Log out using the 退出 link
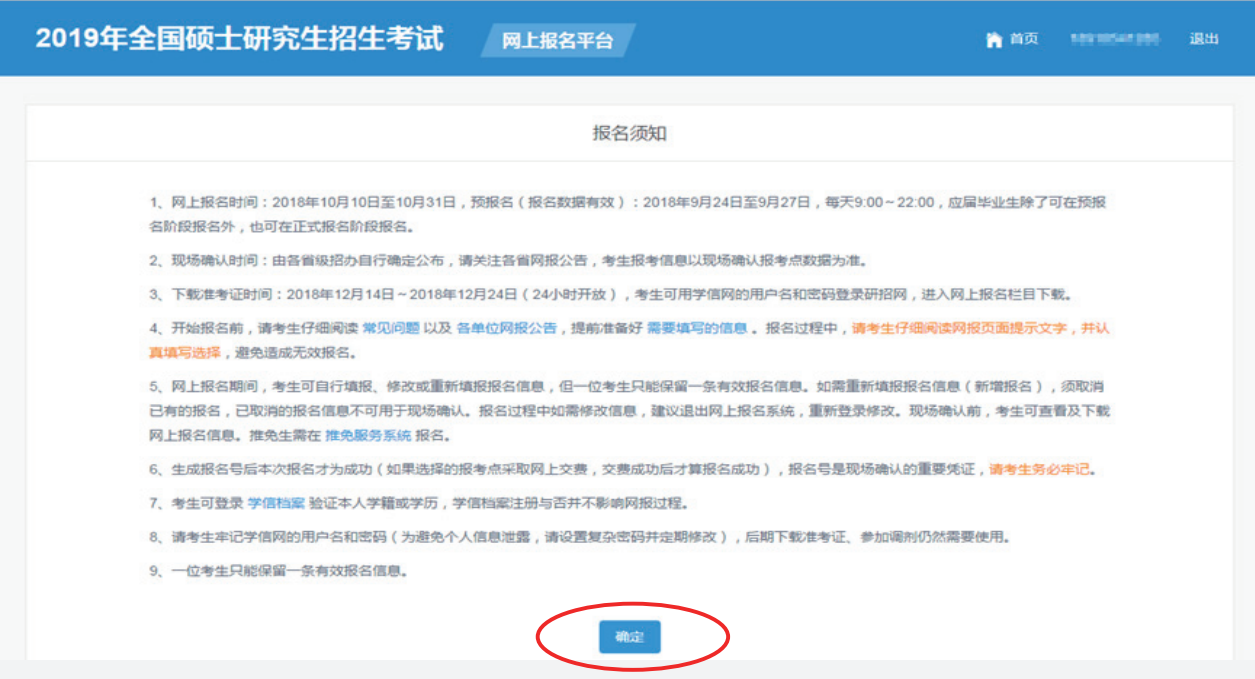The height and width of the screenshot is (679, 1255). point(1203,39)
